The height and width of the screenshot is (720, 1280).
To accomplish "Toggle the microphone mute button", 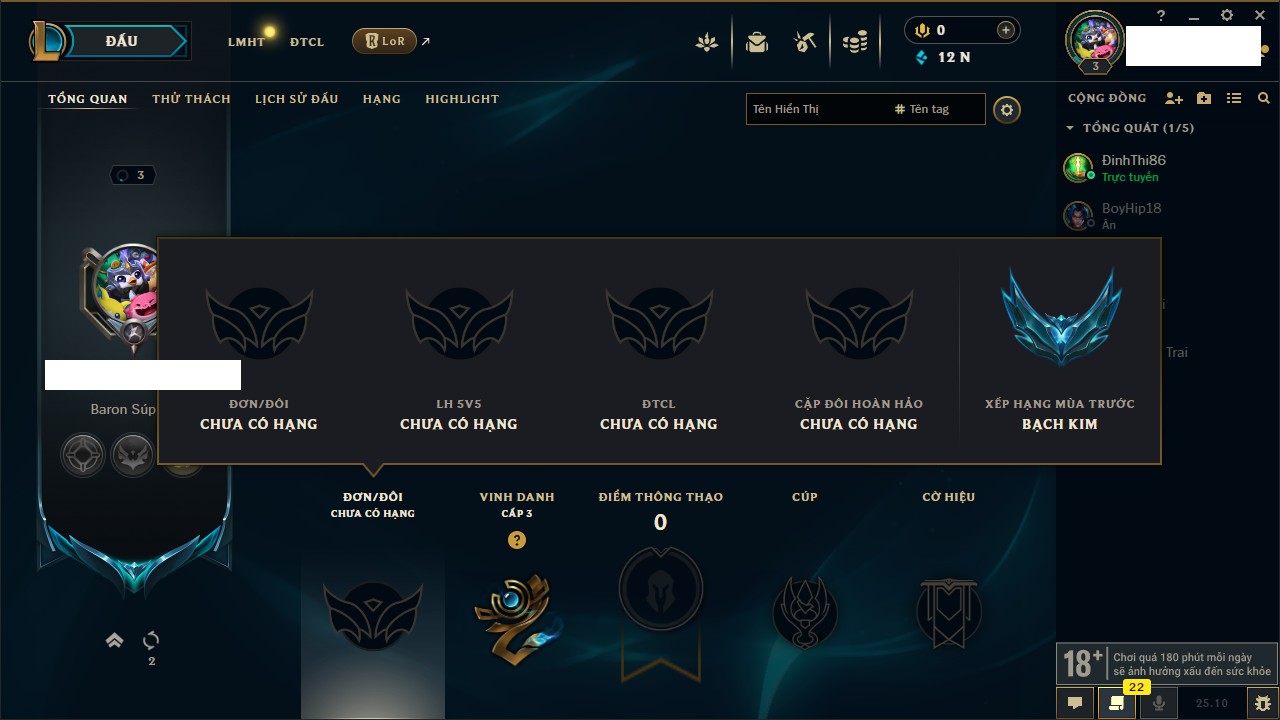I will 1159,703.
